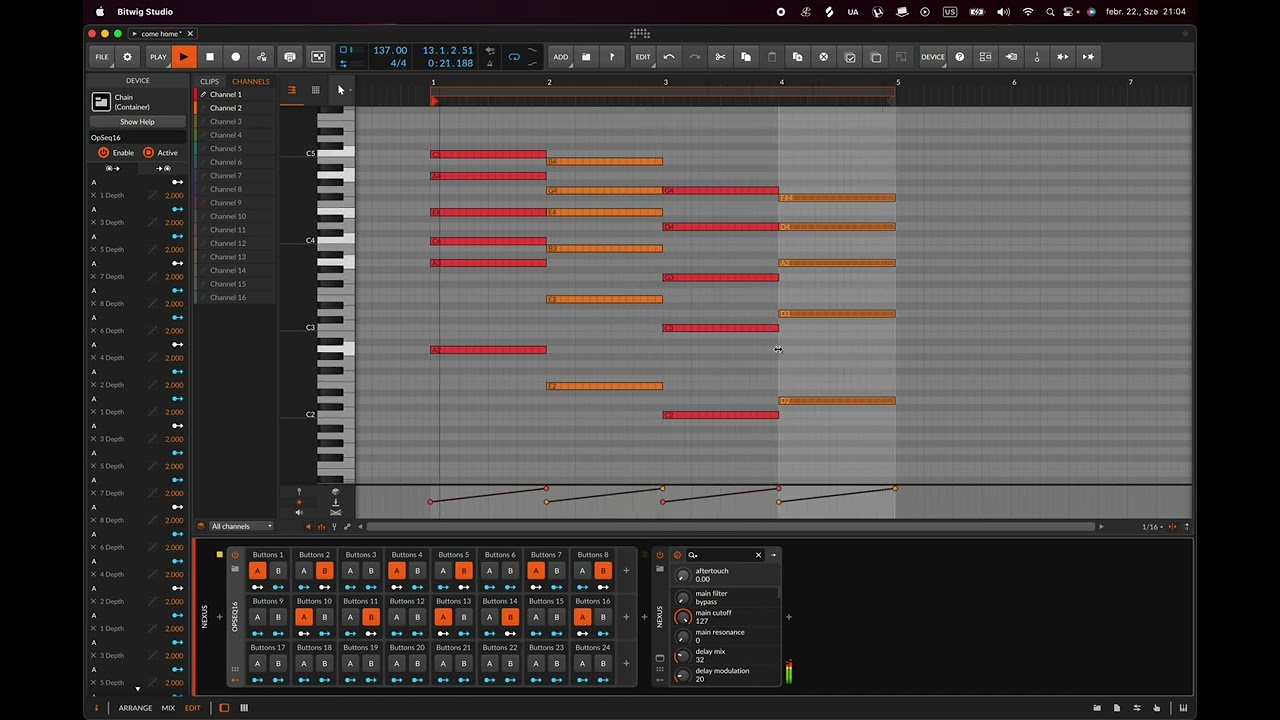Switch to the drum grid view icon
The image size is (1280, 720).
pos(315,90)
